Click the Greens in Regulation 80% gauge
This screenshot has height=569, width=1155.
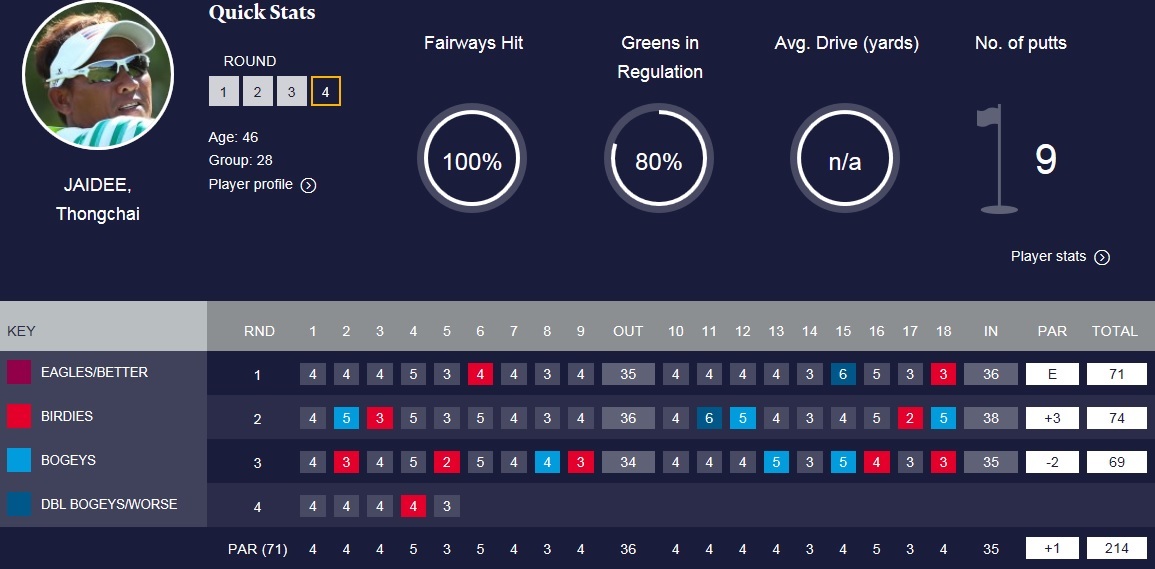tap(658, 160)
